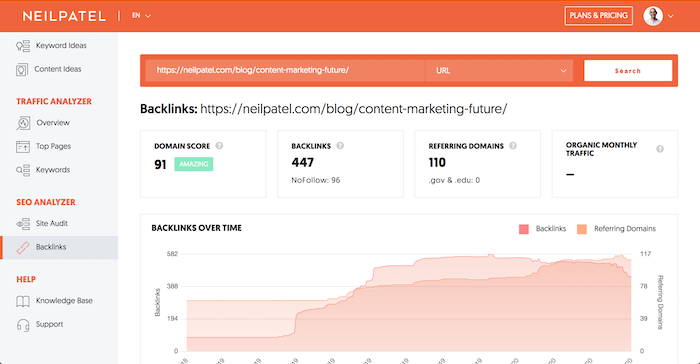700x364 pixels.
Task: Click the SEO Analyzer section header
Action: [46, 202]
